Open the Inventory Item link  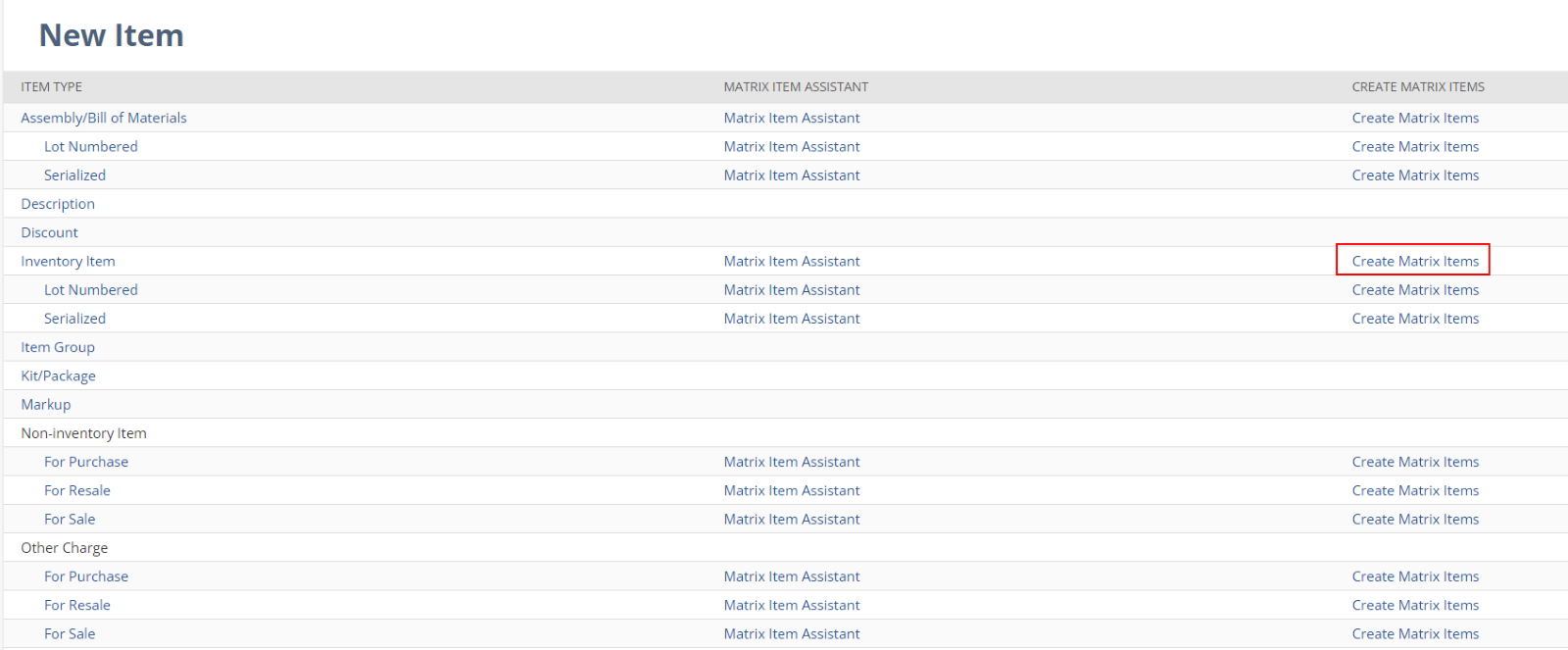68,261
